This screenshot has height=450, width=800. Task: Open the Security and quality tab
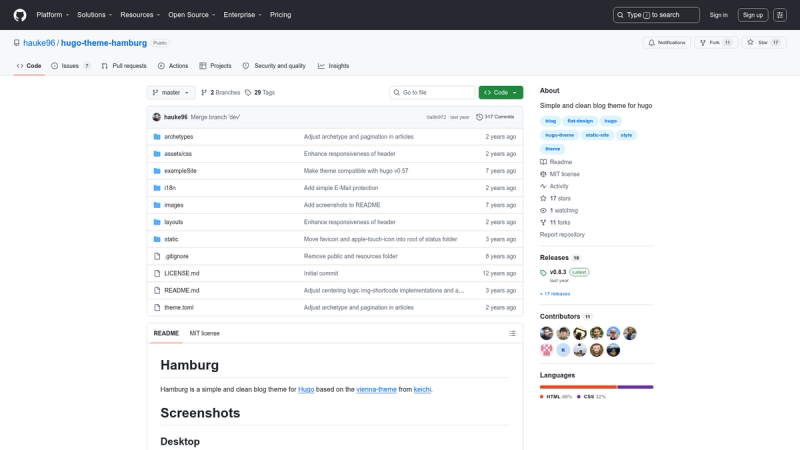pyautogui.click(x=274, y=66)
